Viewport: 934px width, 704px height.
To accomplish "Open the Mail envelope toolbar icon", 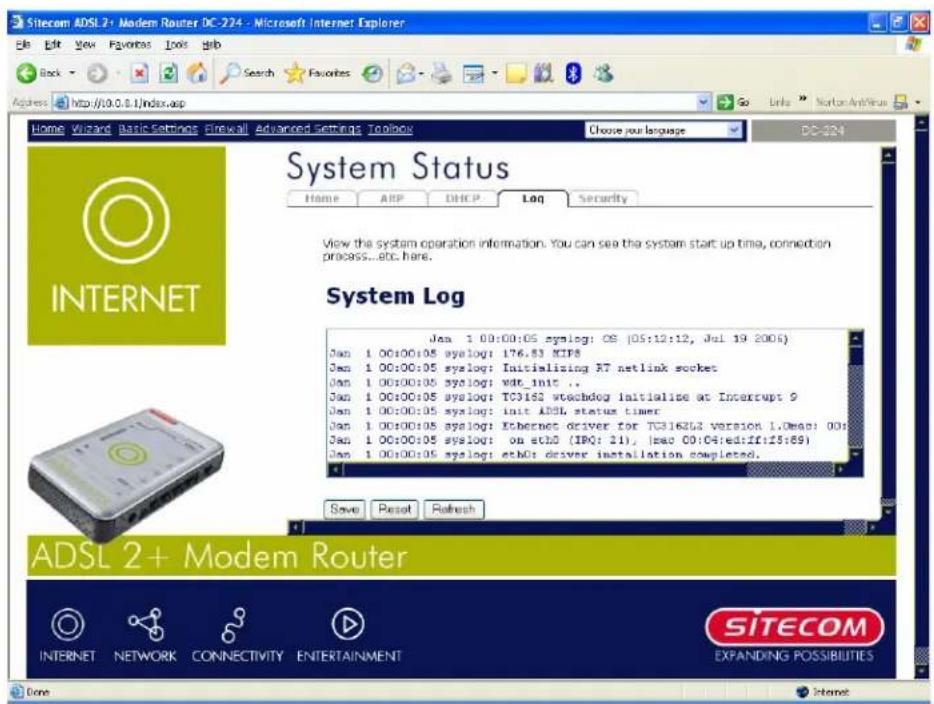I will [406, 74].
